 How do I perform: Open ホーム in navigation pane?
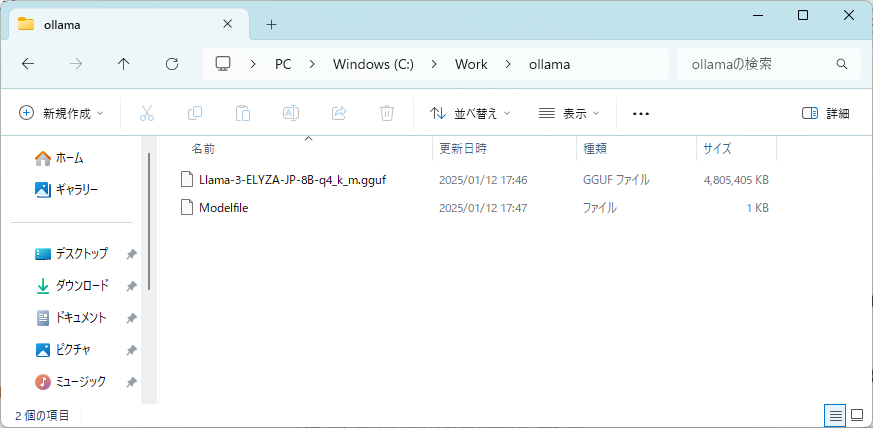(59, 158)
